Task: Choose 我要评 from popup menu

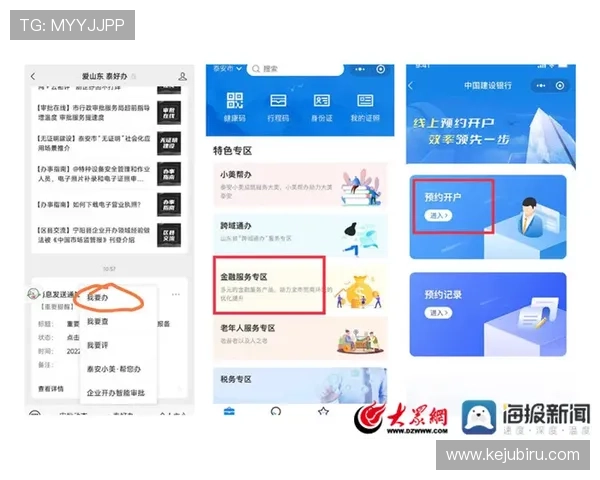Action: pyautogui.click(x=98, y=345)
